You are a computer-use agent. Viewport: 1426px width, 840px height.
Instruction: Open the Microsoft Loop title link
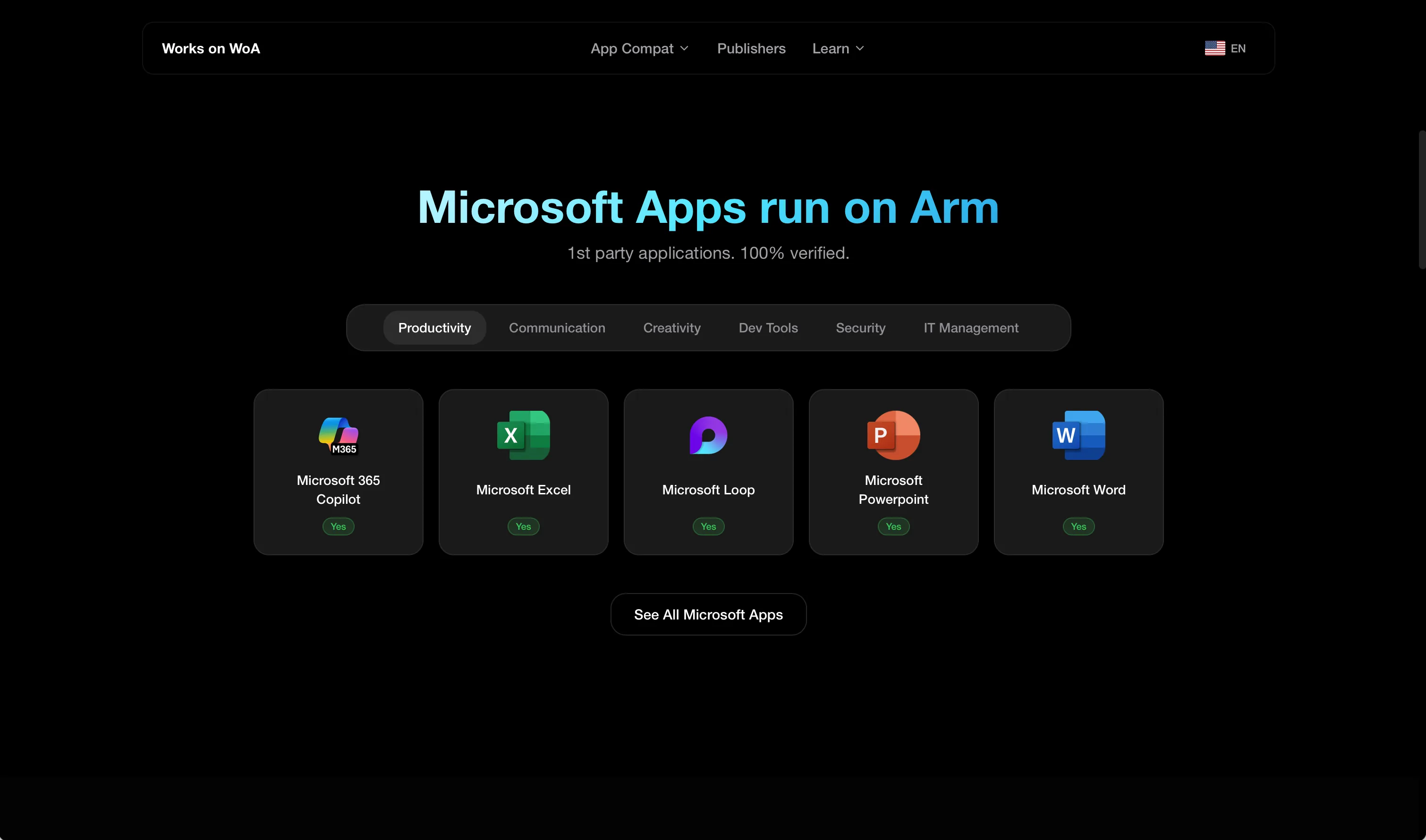pyautogui.click(x=708, y=490)
